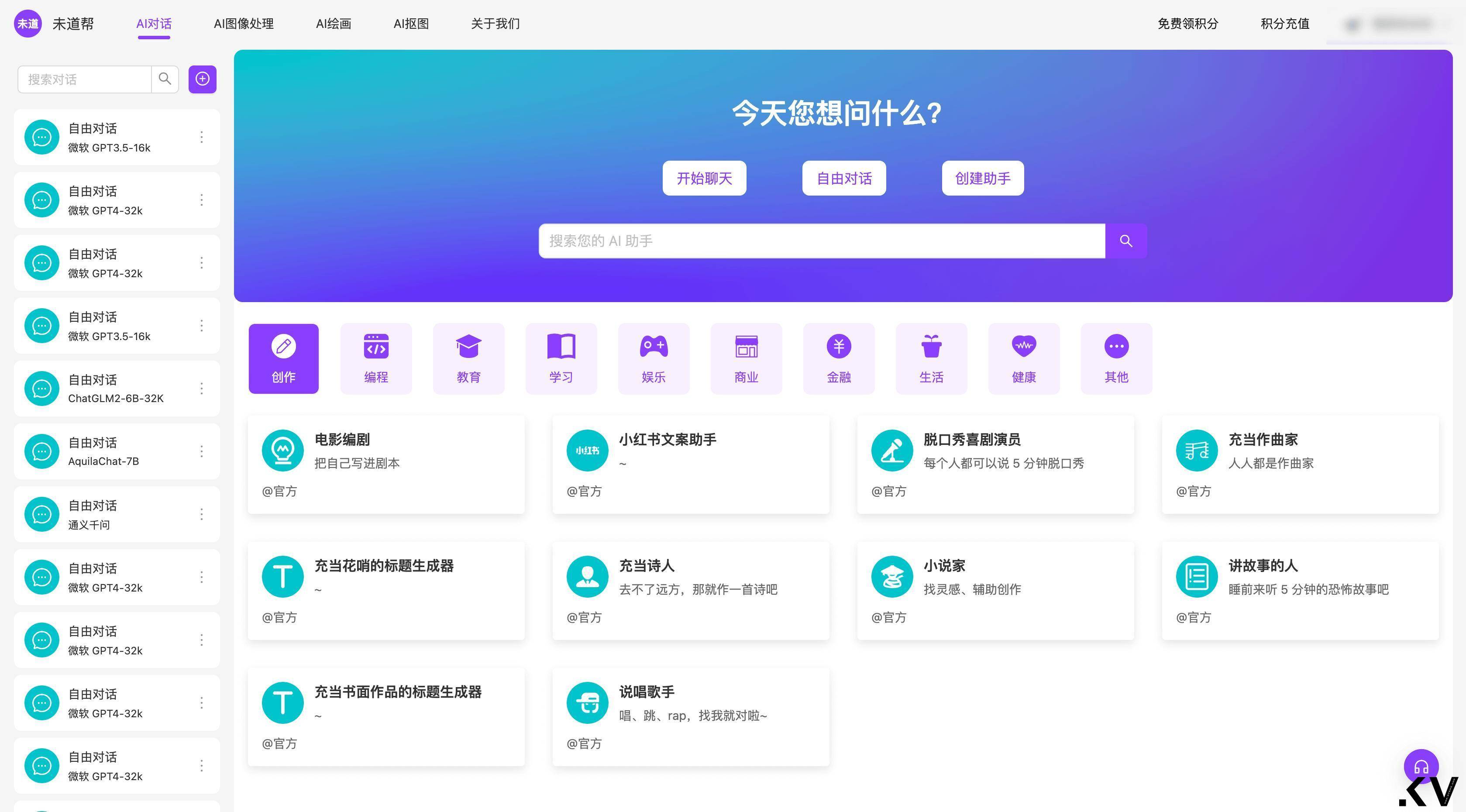Viewport: 1466px width, 812px height.
Task: Click the purple search button for AI 助手
Action: [x=1125, y=241]
